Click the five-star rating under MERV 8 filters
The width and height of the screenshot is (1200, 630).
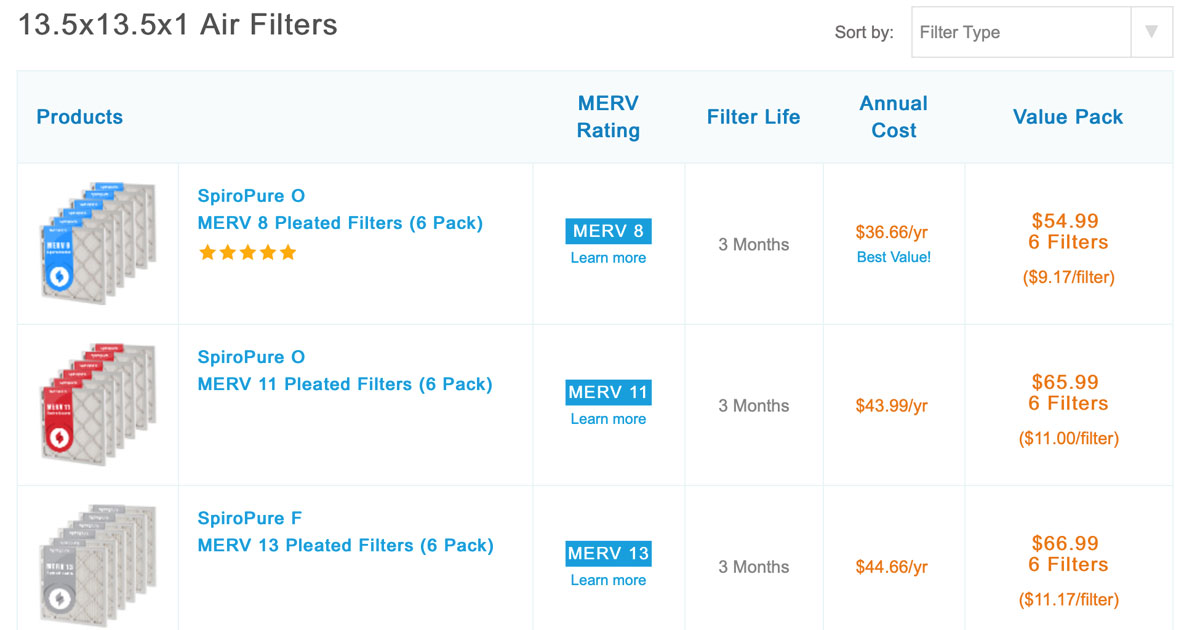pyautogui.click(x=248, y=253)
